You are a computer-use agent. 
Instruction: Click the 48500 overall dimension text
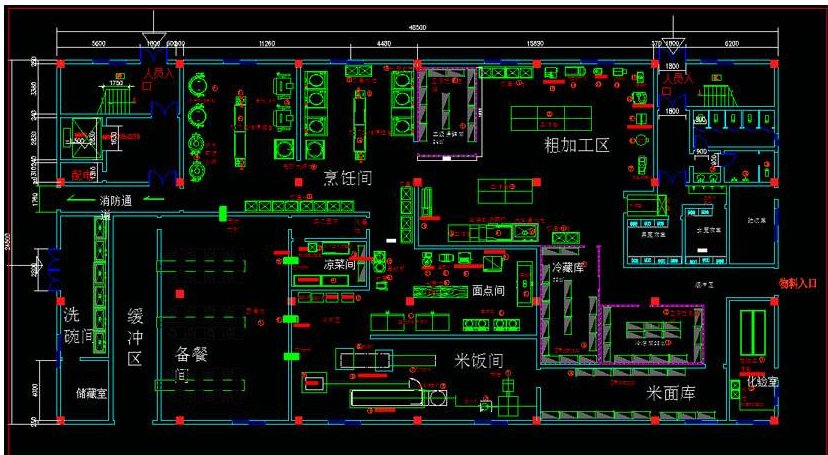click(416, 28)
